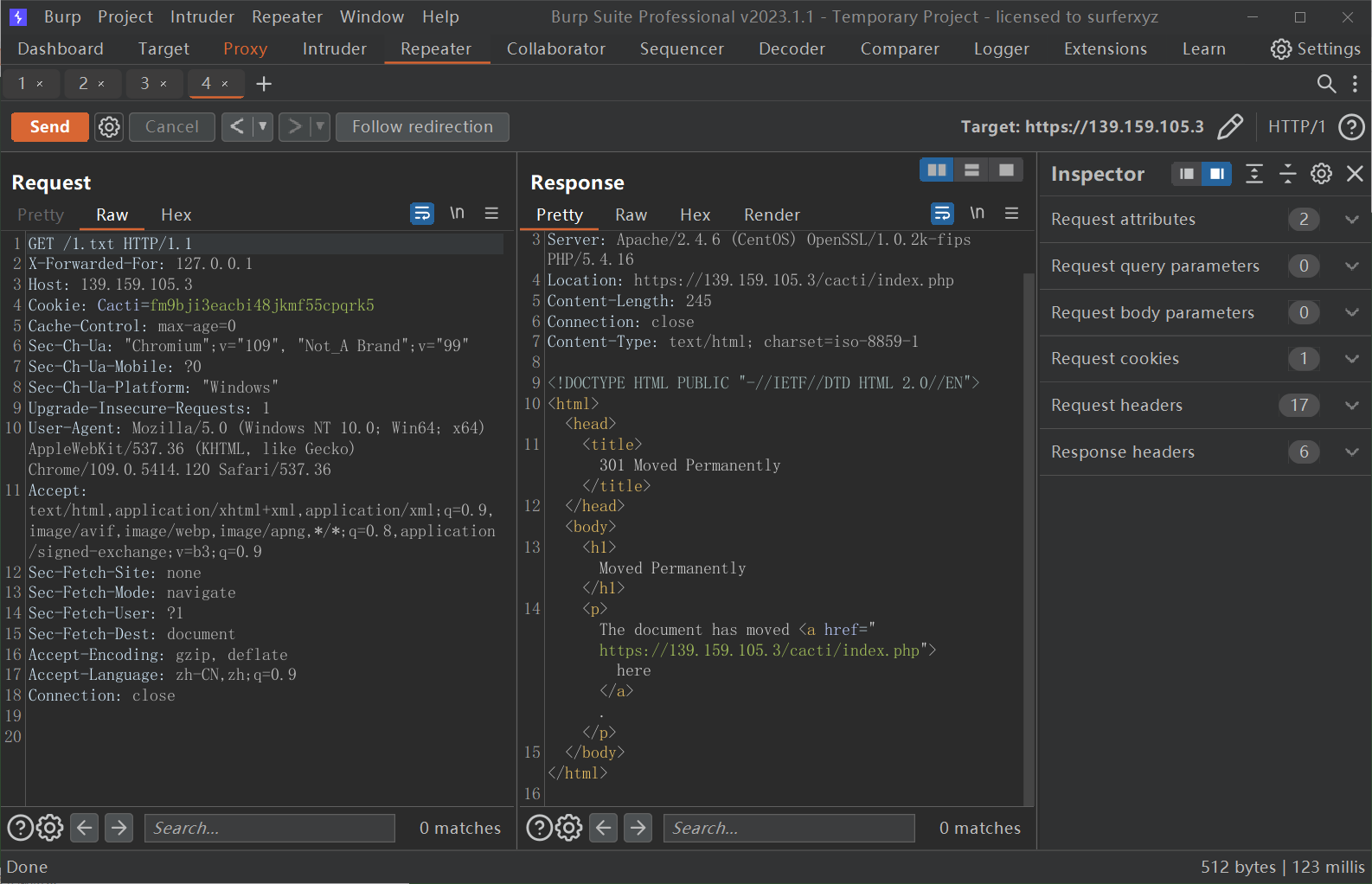Open the history back dropdown arrow
The height and width of the screenshot is (884, 1372).
click(x=262, y=127)
